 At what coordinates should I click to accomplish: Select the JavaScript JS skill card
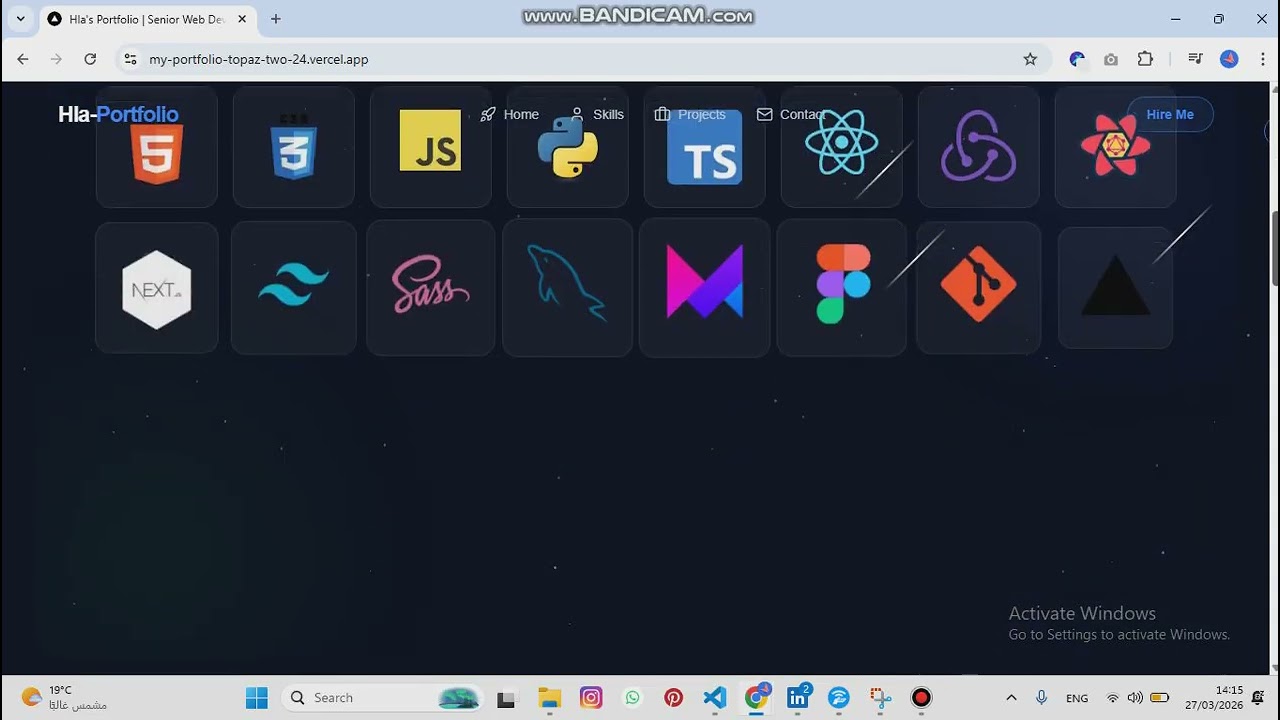click(430, 147)
